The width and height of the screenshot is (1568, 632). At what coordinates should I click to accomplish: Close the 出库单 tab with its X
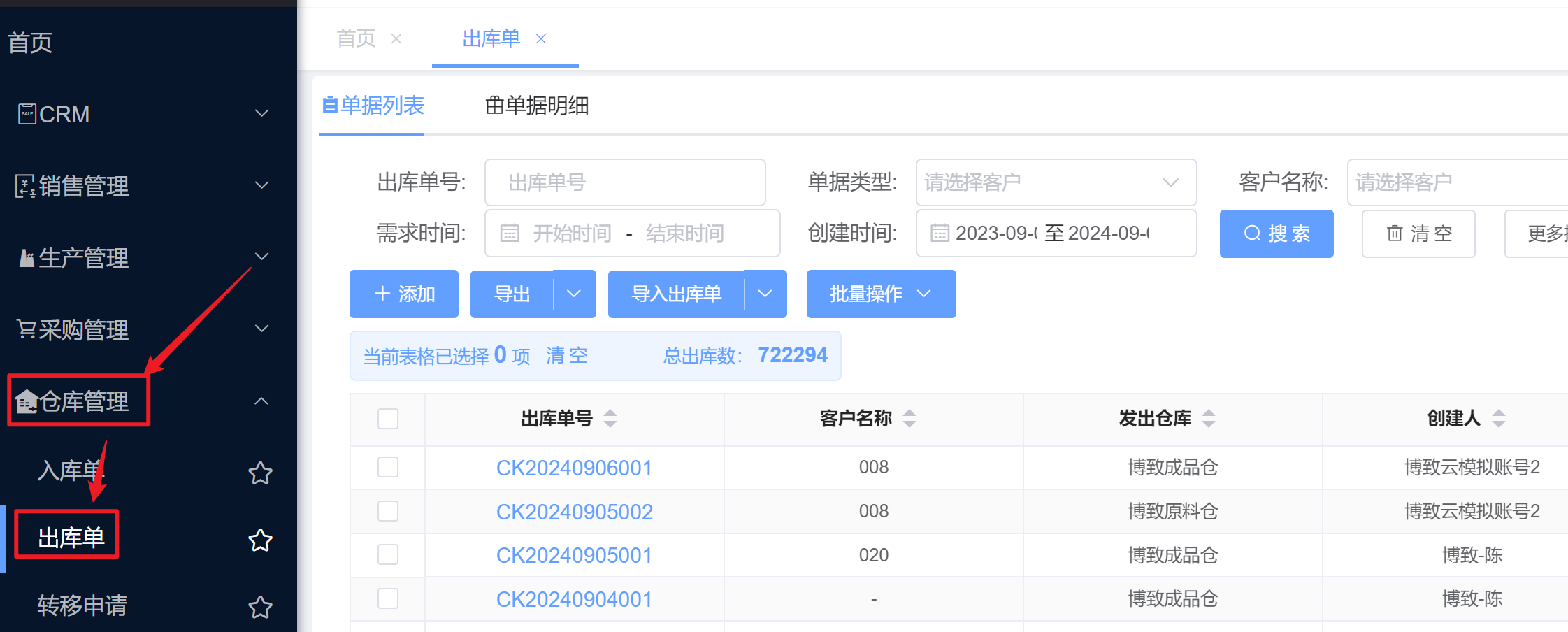click(541, 39)
